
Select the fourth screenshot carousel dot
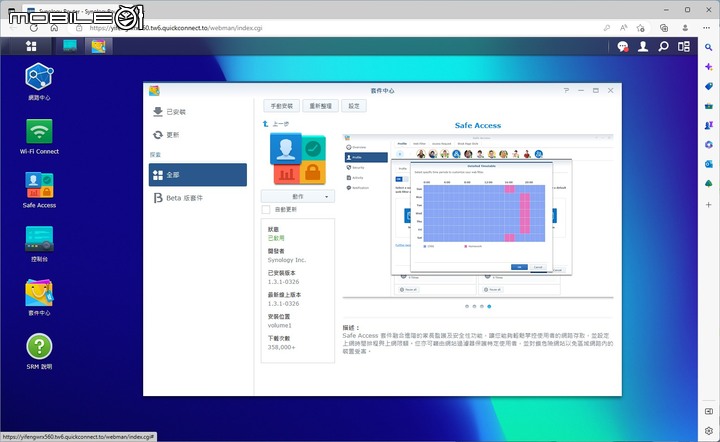(x=489, y=306)
